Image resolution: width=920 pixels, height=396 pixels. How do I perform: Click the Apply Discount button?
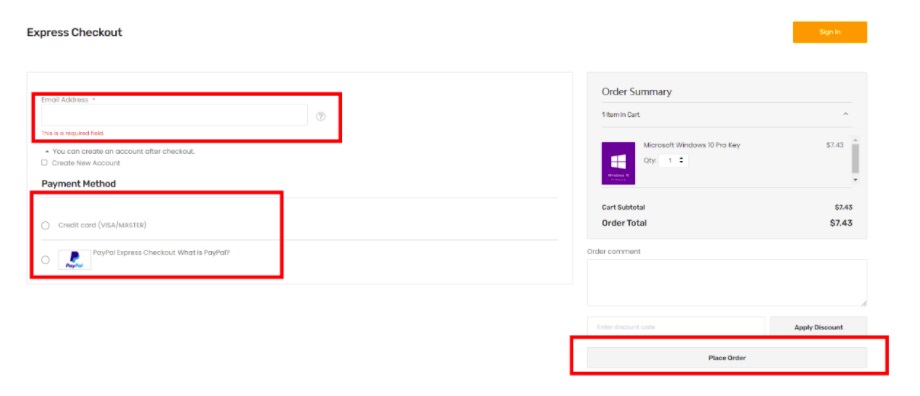point(818,327)
